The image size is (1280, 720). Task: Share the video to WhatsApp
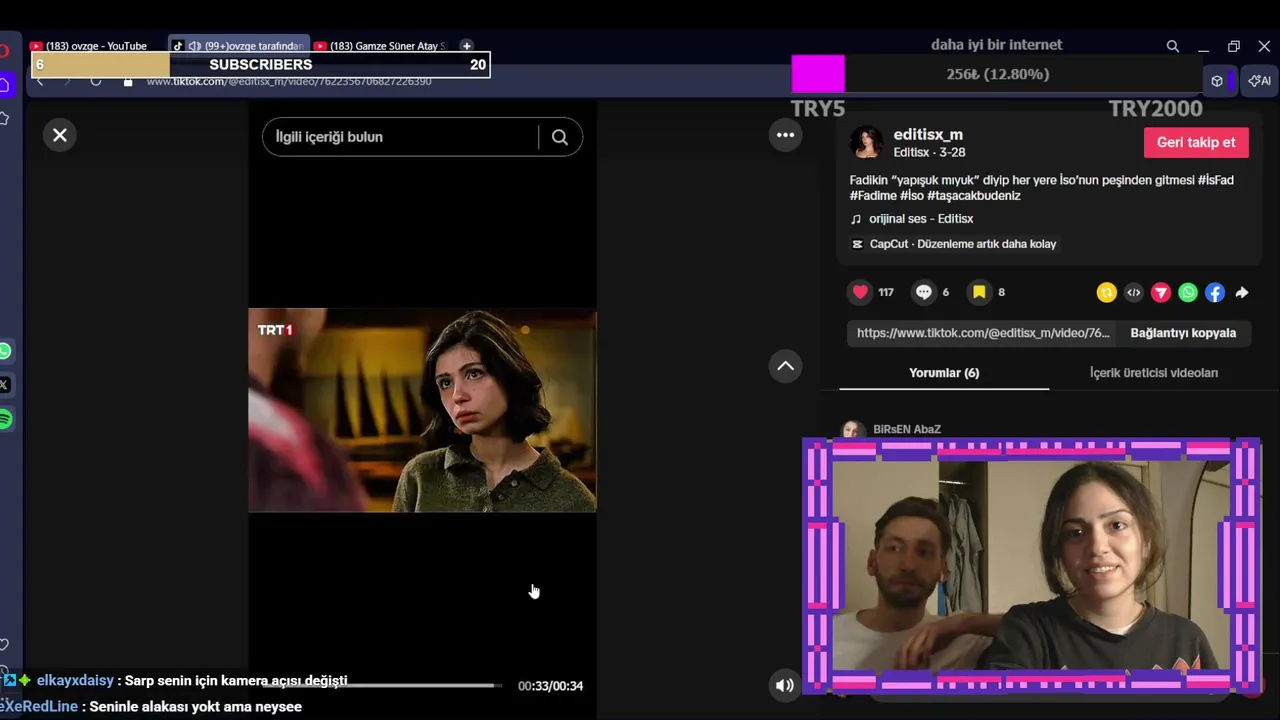coord(1187,293)
